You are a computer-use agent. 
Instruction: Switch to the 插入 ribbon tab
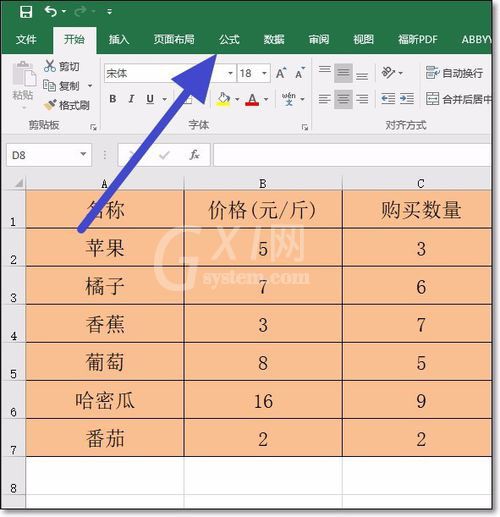click(119, 39)
